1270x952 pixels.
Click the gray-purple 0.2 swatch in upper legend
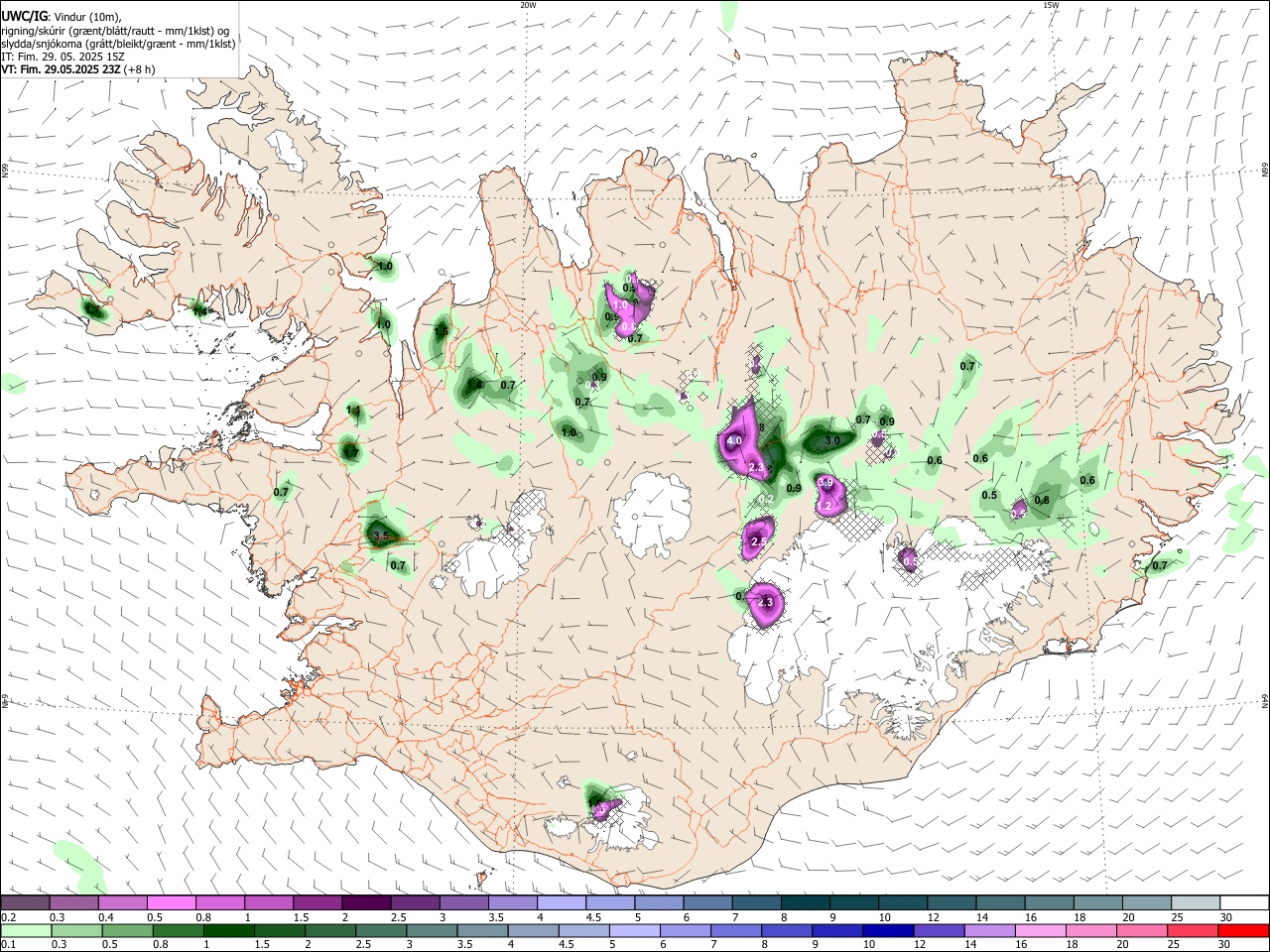[25, 903]
